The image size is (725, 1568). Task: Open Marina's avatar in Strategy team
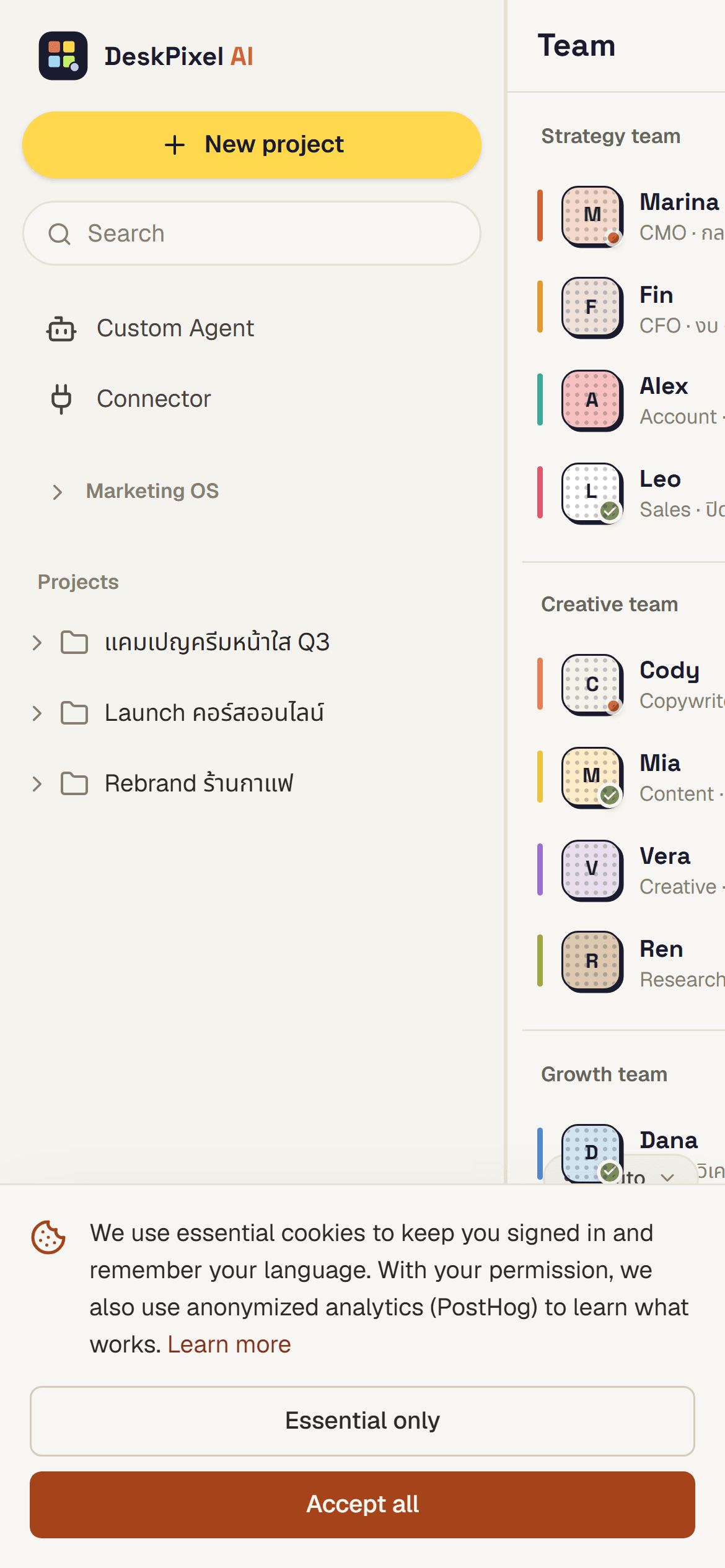click(x=592, y=217)
